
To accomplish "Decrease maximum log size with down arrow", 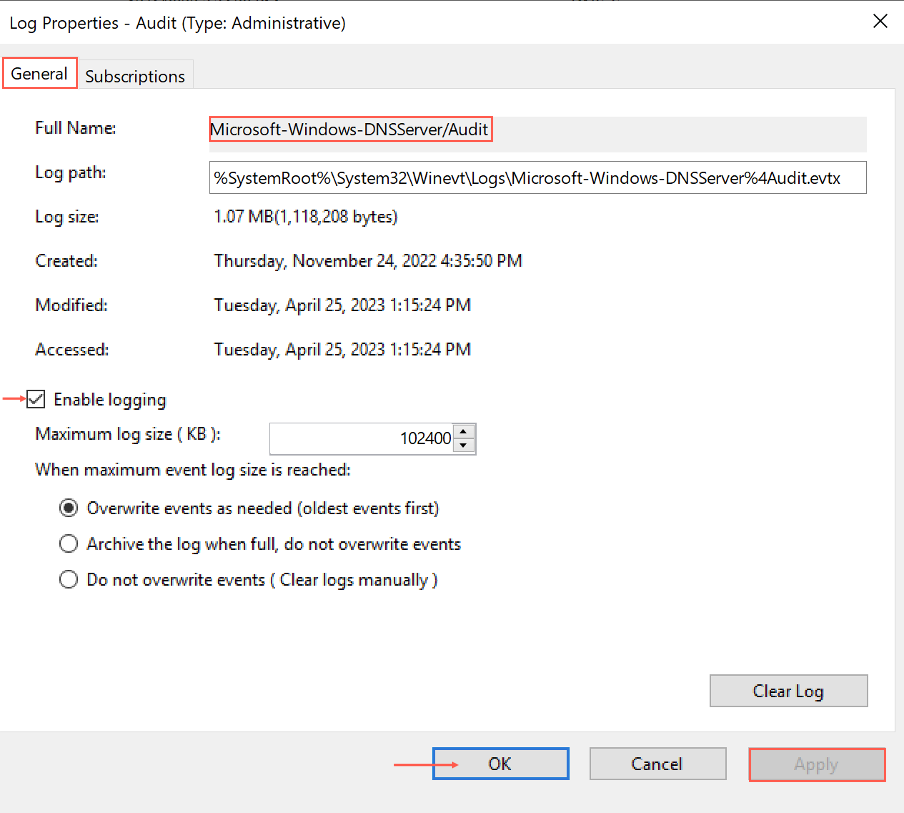I will pyautogui.click(x=464, y=445).
